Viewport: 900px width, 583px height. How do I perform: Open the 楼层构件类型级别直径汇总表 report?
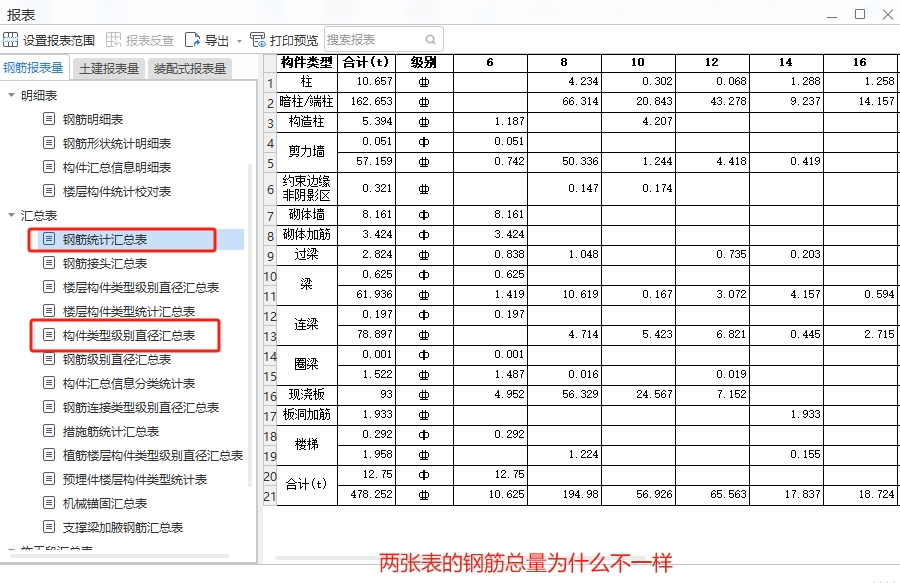pyautogui.click(x=141, y=287)
